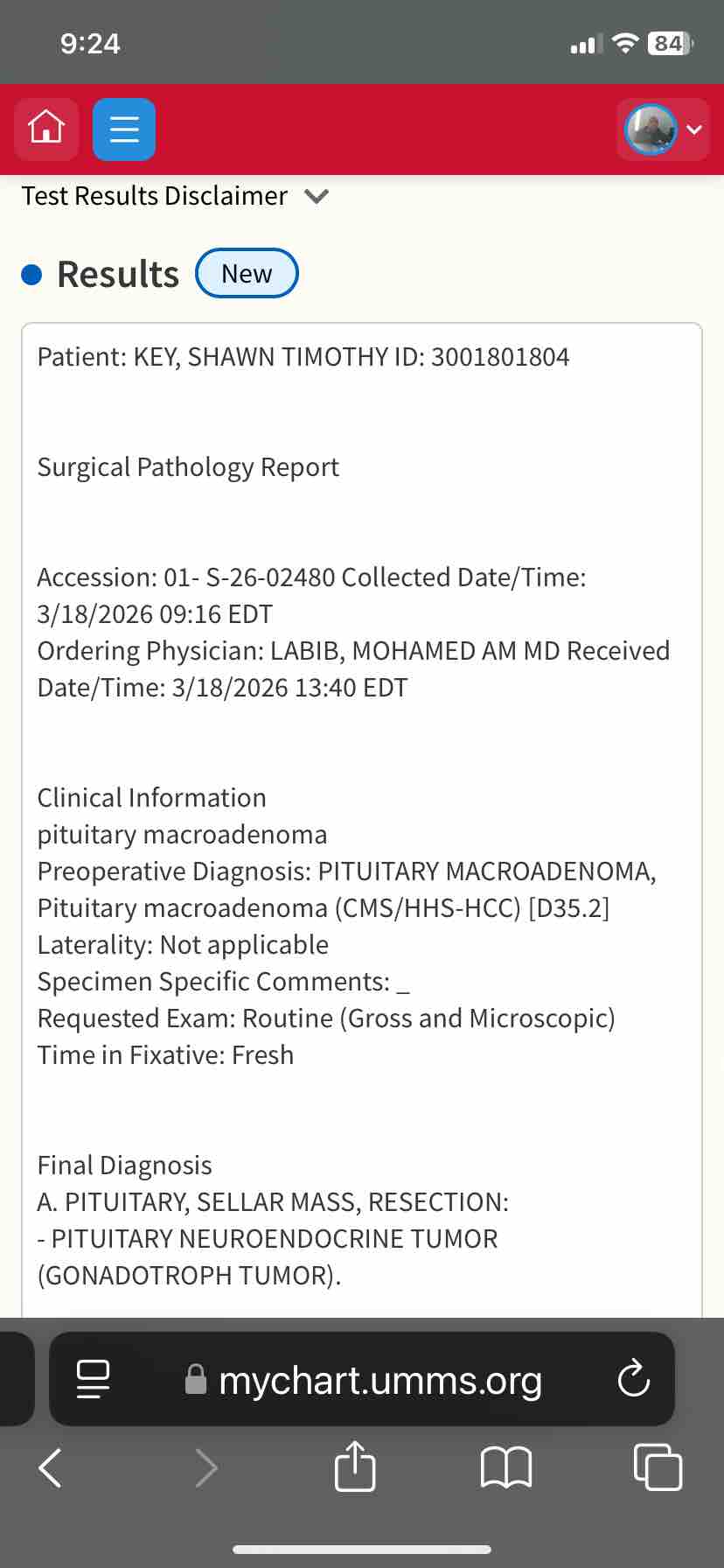Expand the account dropdown chevron
This screenshot has width=724, height=1568.
click(x=694, y=129)
